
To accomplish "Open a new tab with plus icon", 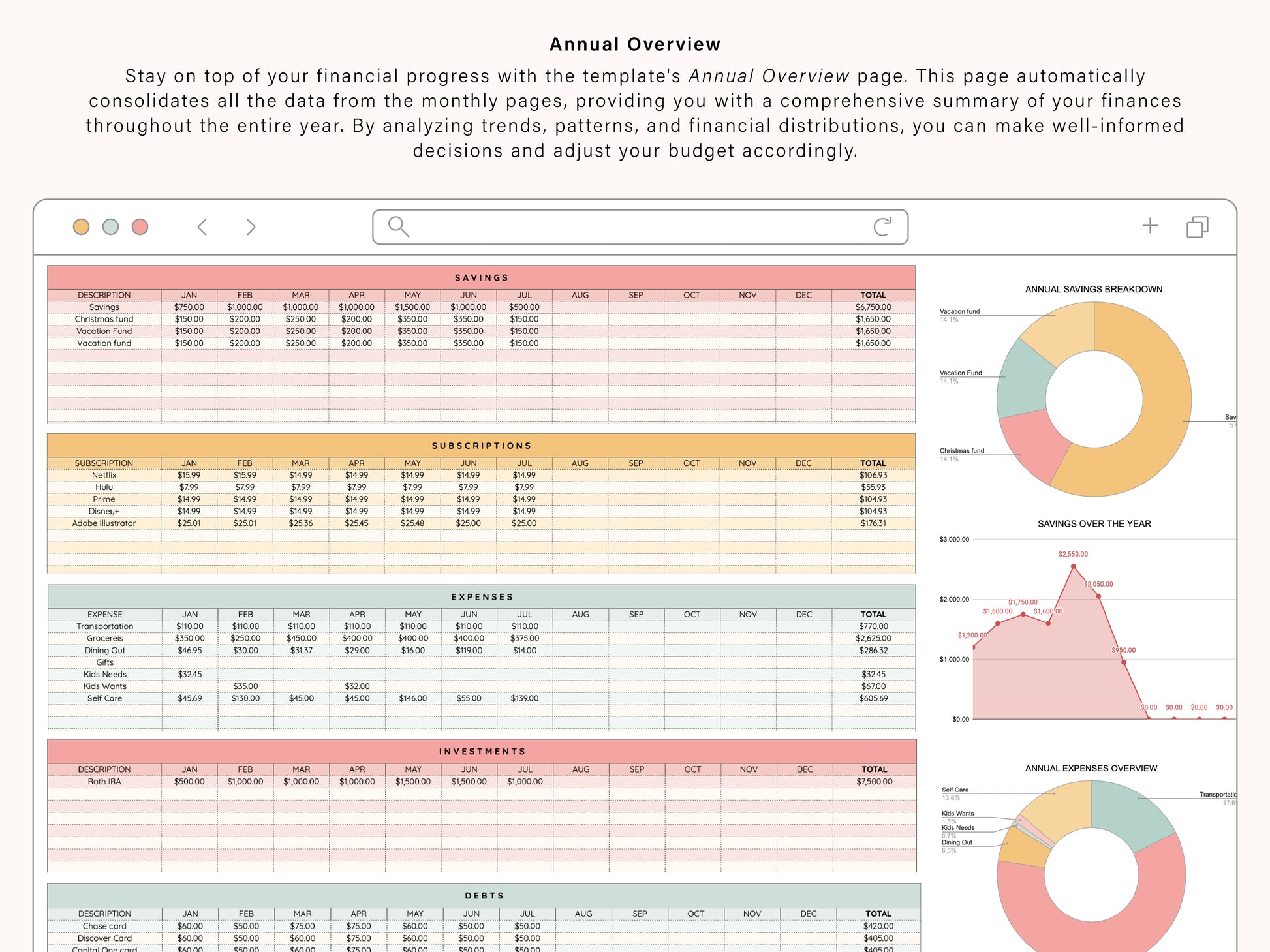I will [1150, 226].
